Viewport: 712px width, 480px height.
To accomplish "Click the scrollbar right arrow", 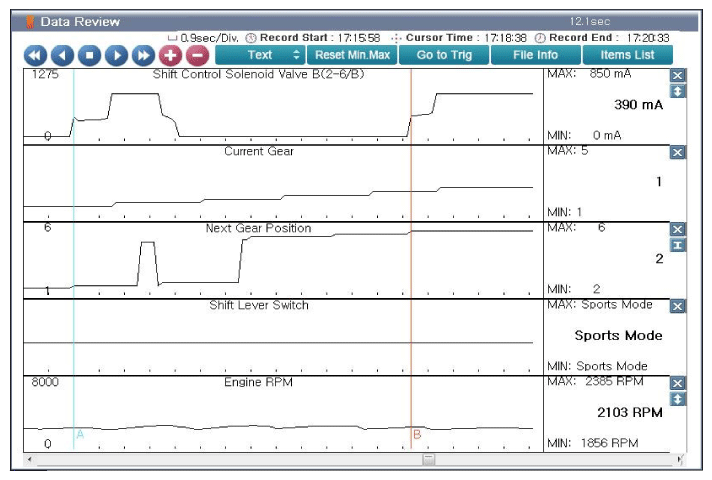I will coord(679,459).
